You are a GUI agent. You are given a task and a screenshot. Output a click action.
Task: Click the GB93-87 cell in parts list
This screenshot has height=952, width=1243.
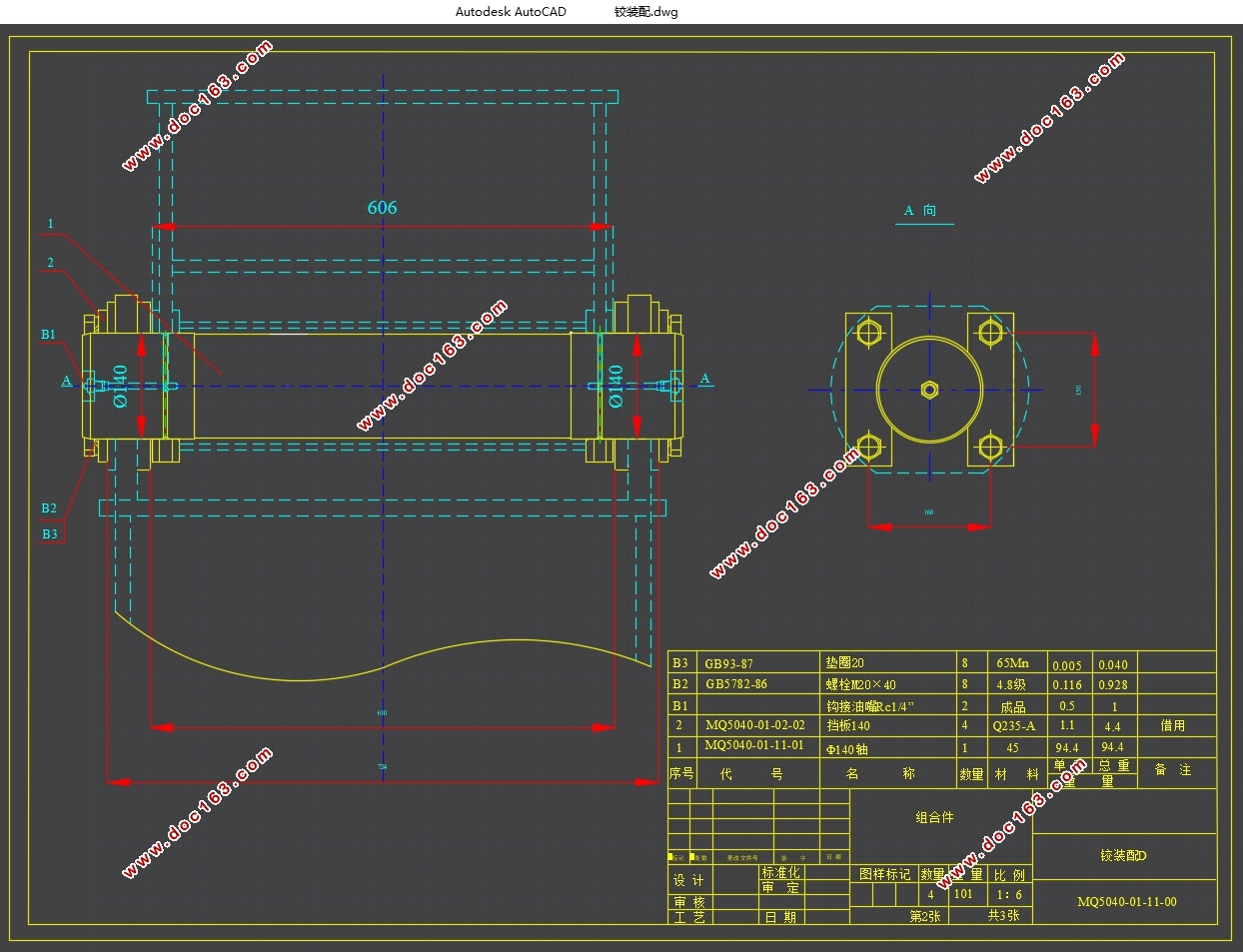pyautogui.click(x=728, y=663)
